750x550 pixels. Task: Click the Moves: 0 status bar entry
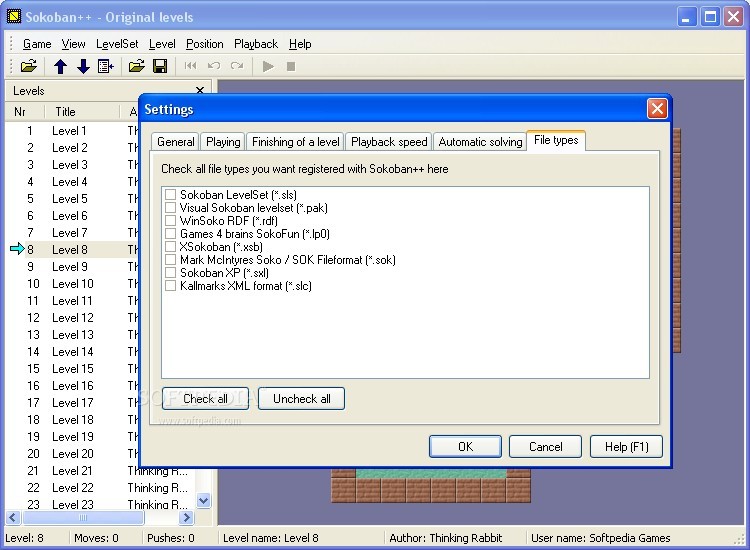click(x=96, y=538)
